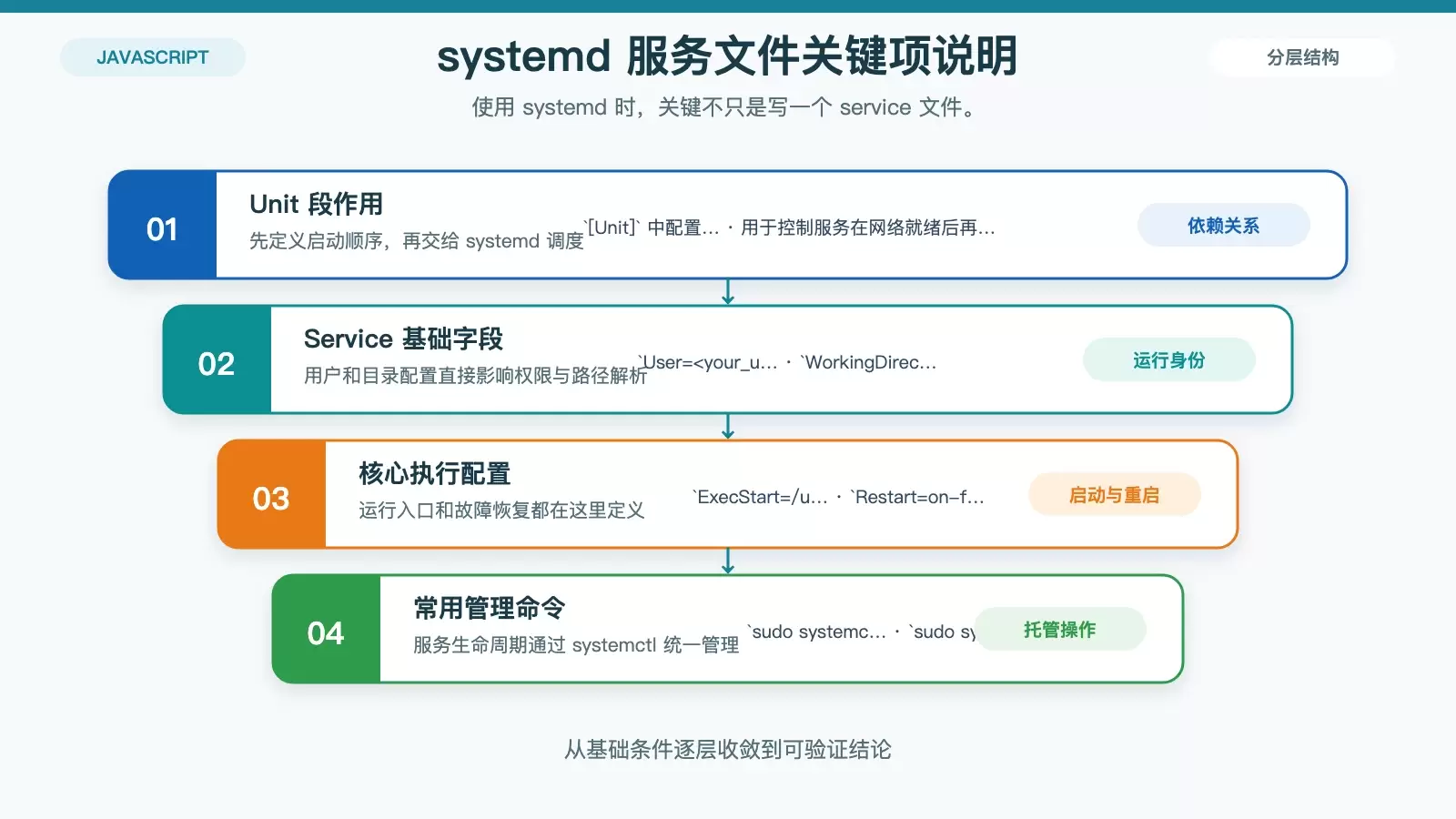Click the 分层结构 label pill
Screen dimensions: 1456x819
point(1302,57)
